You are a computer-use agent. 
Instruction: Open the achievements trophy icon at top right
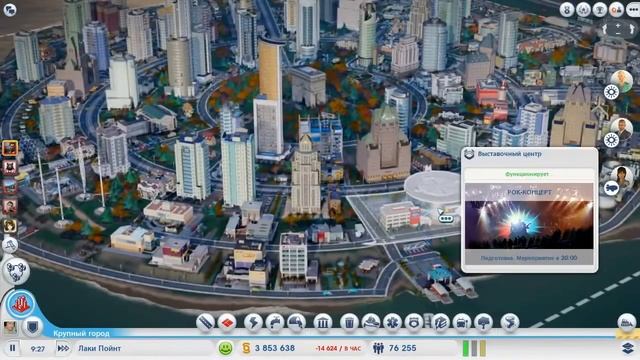(x=600, y=9)
